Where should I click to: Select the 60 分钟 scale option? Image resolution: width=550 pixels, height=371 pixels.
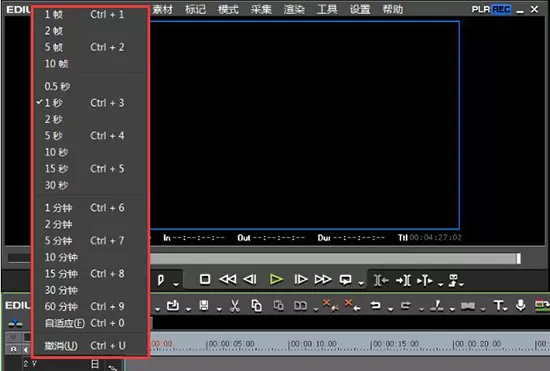(91, 306)
